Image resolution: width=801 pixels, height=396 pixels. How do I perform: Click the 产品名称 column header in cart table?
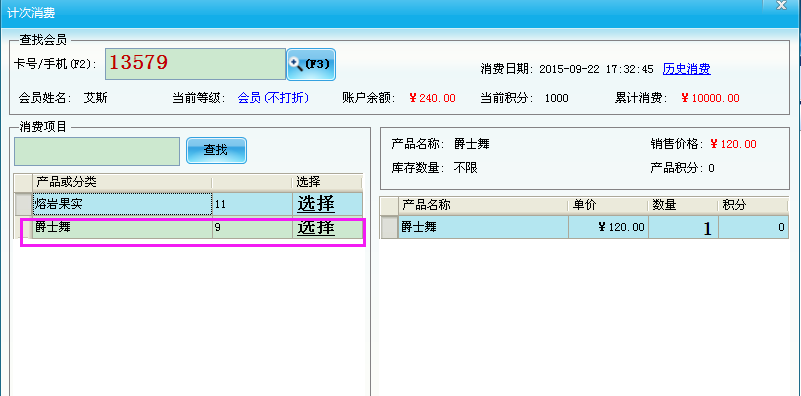pyautogui.click(x=483, y=205)
